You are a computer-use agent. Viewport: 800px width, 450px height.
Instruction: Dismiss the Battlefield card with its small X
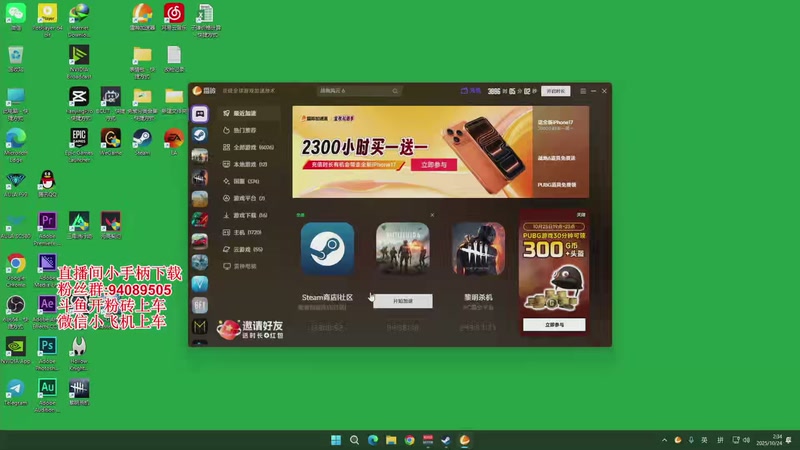(432, 215)
